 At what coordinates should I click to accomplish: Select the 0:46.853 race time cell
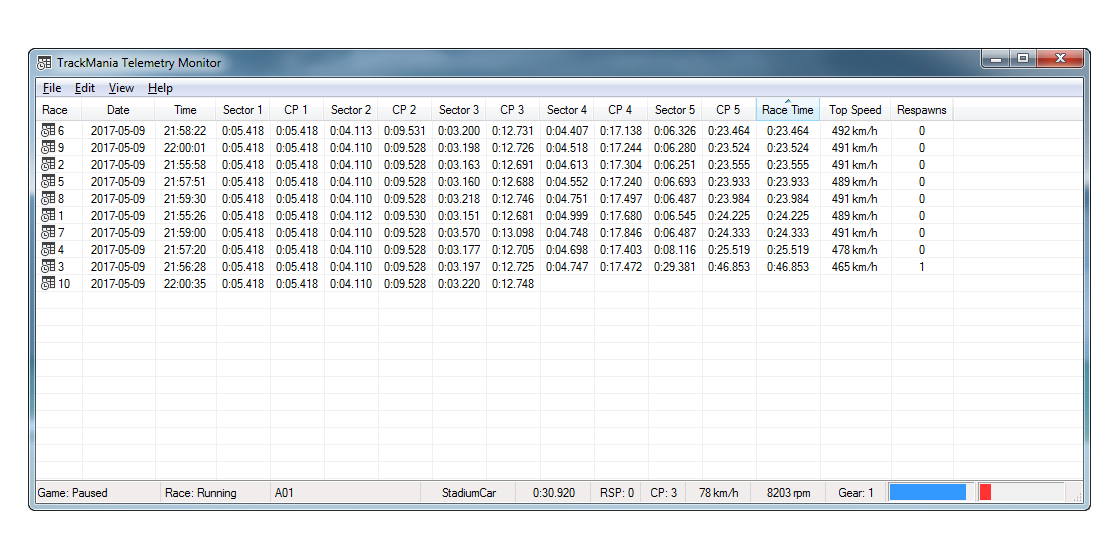pos(788,266)
